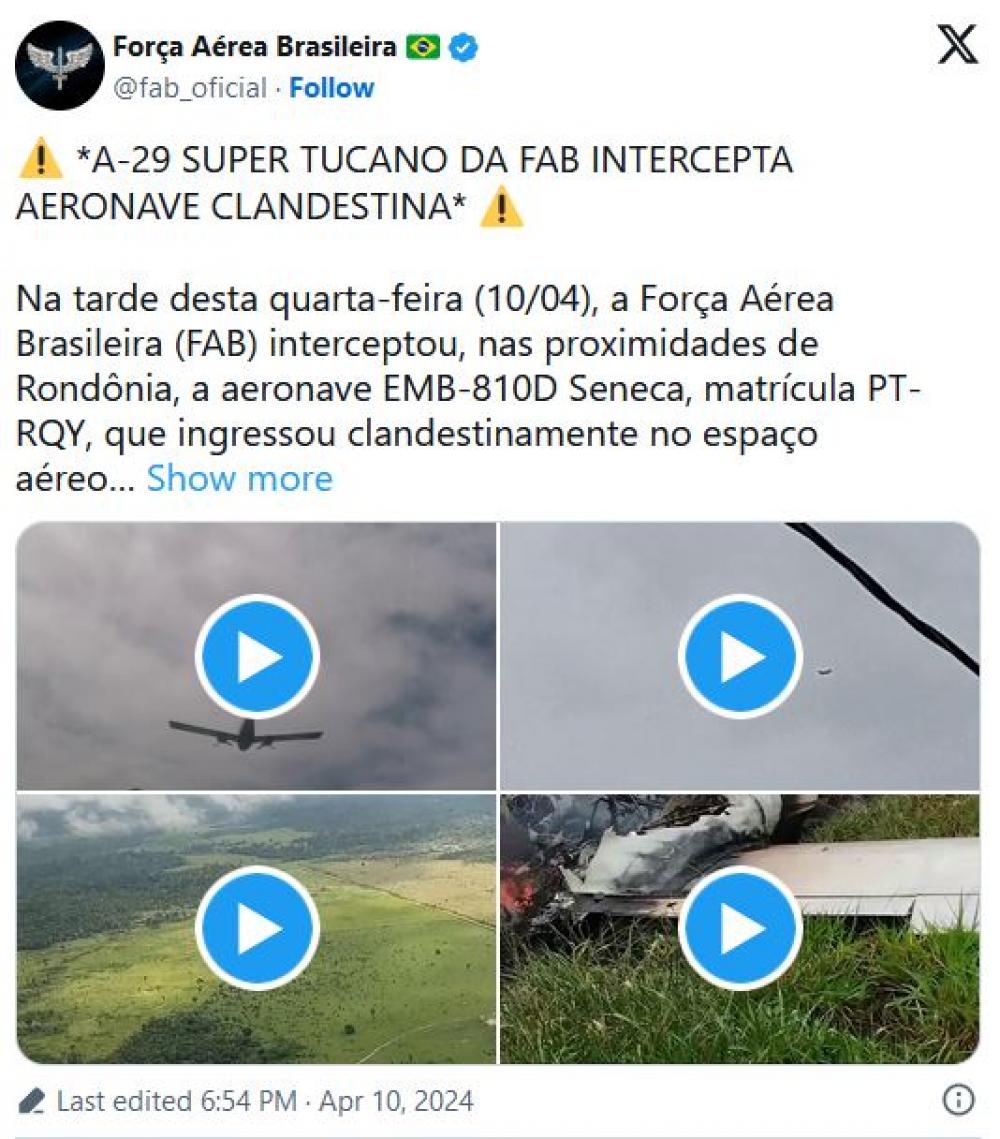Screen dimensions: 1000x1139
Task: Open the Força Aérea Brasileira display name
Action: point(254,47)
